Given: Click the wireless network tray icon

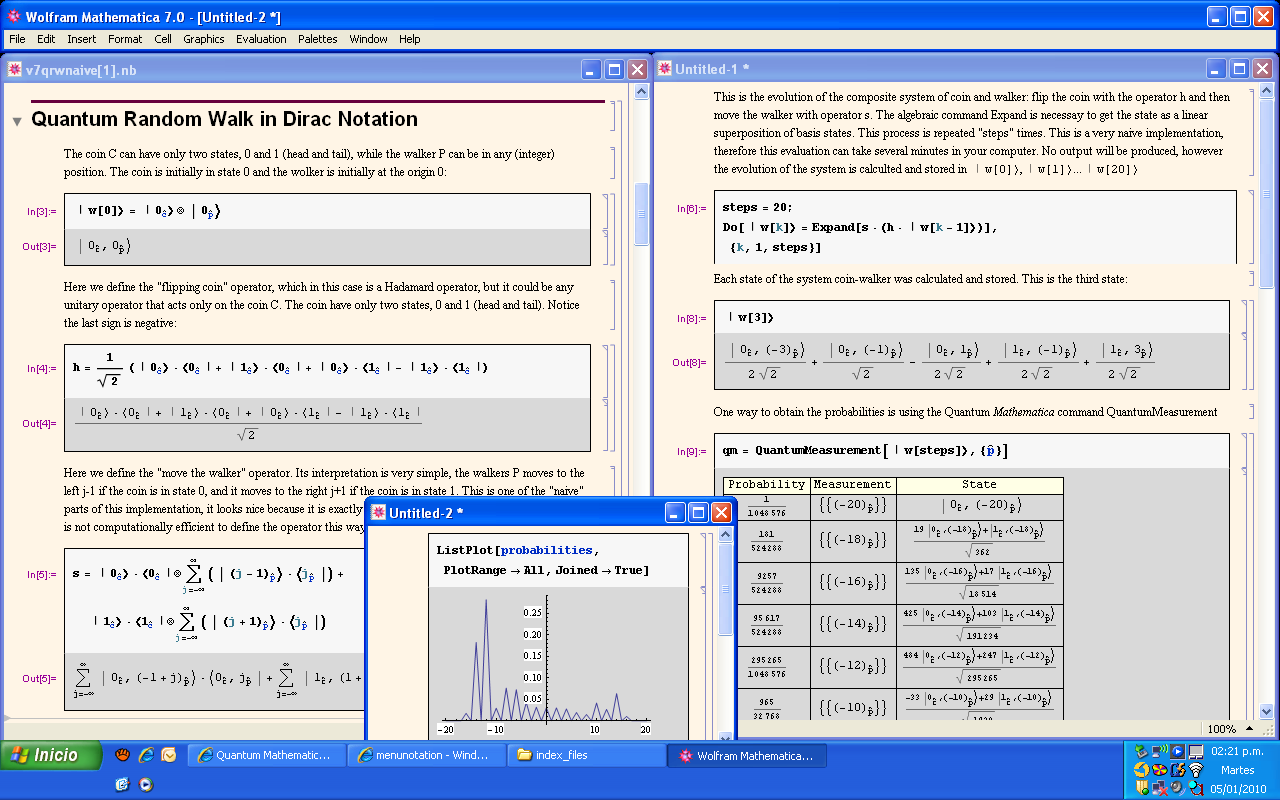Looking at the screenshot, I should pyautogui.click(x=1195, y=769).
